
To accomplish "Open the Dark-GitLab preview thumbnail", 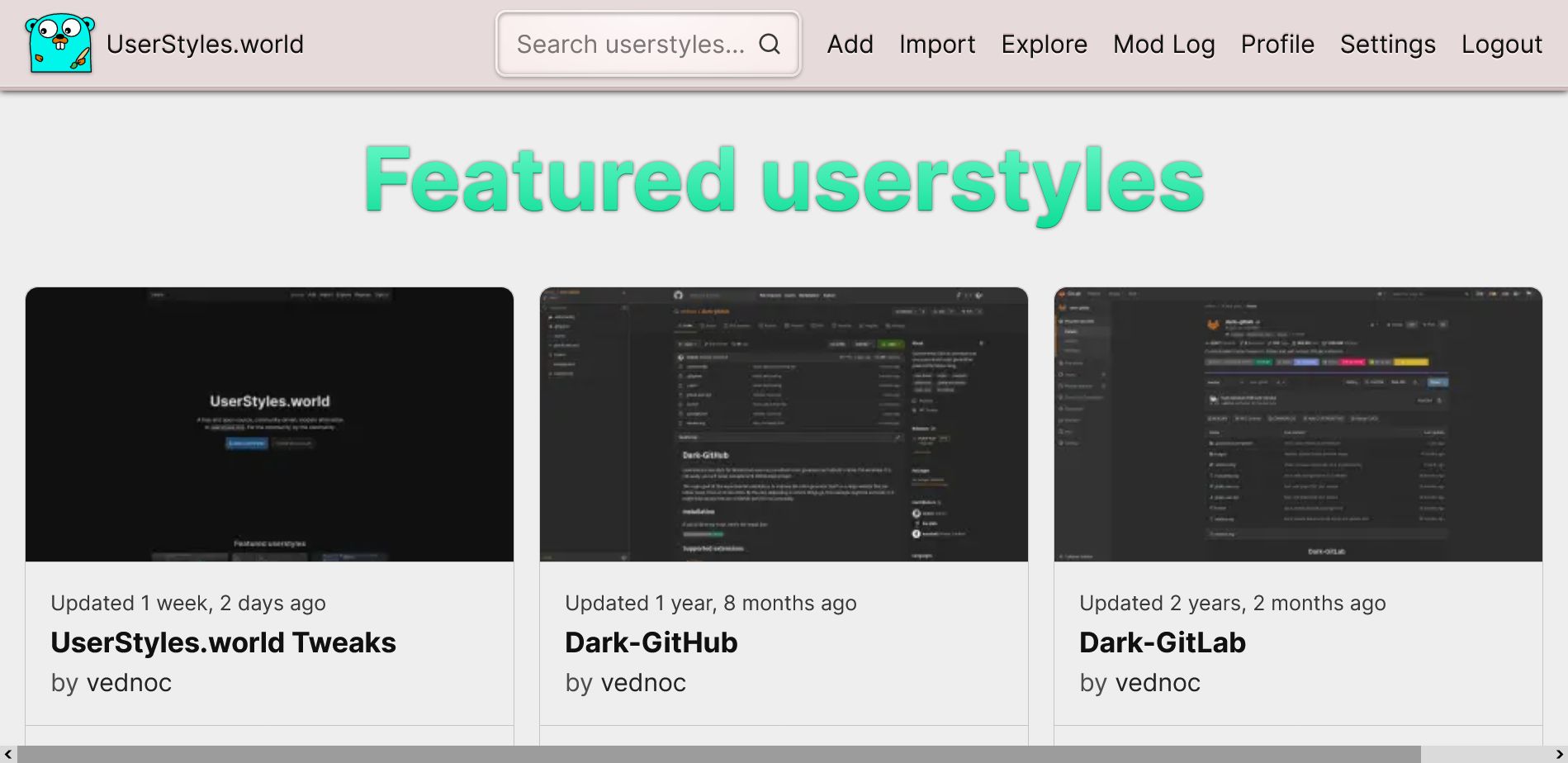I will [x=1298, y=424].
